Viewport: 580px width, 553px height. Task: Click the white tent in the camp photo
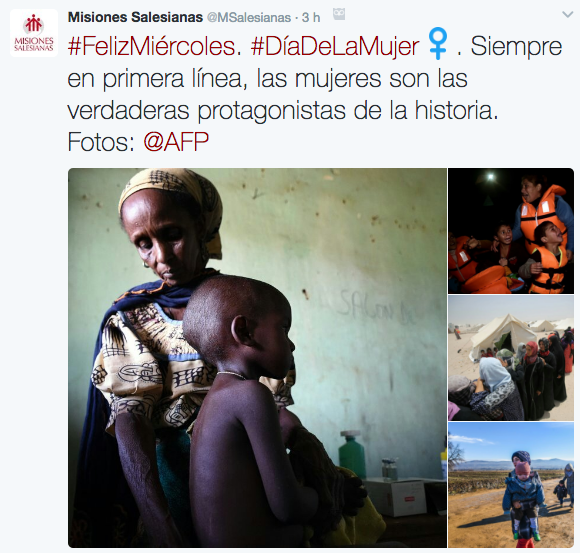(x=502, y=333)
